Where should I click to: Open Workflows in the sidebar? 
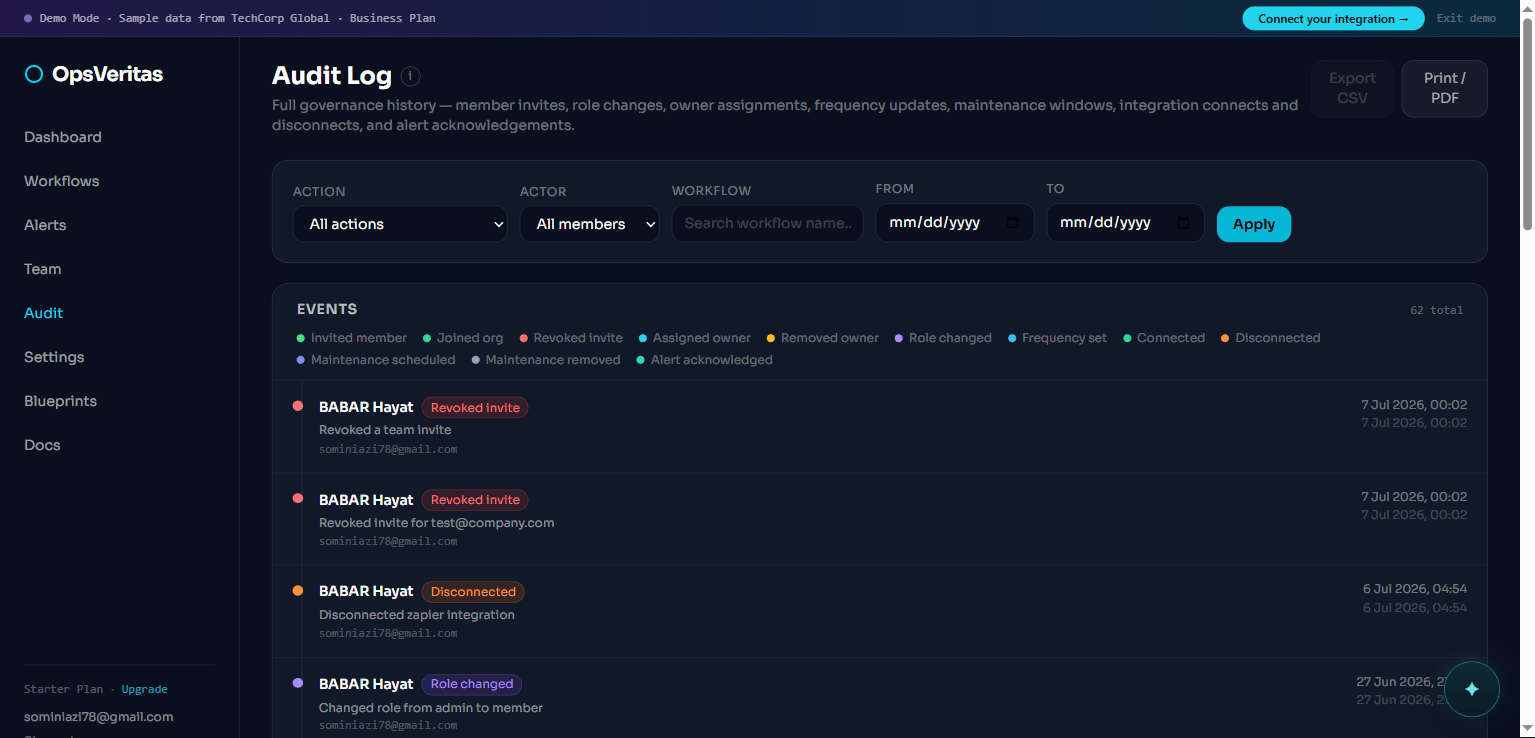point(62,181)
